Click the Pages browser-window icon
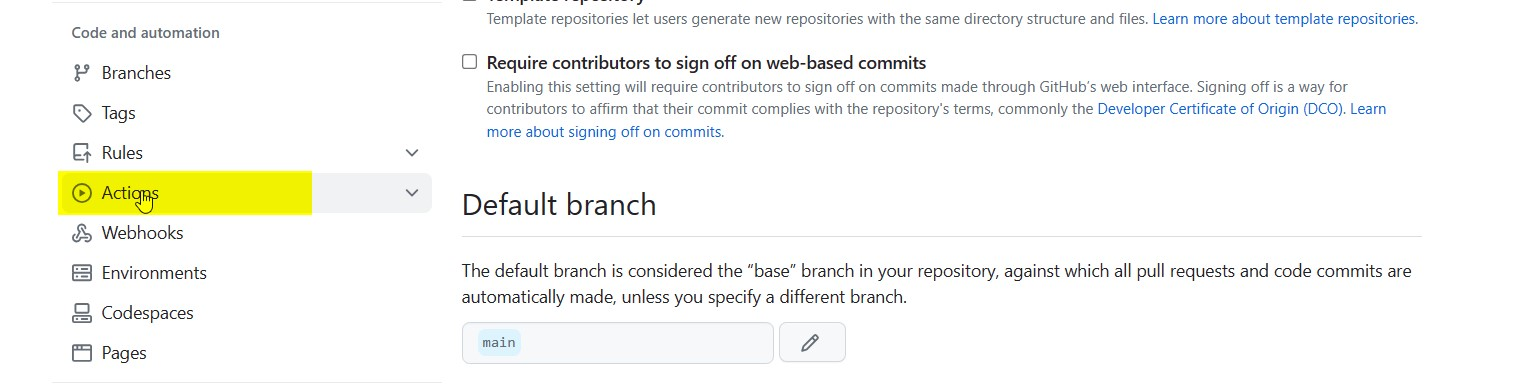 82,353
